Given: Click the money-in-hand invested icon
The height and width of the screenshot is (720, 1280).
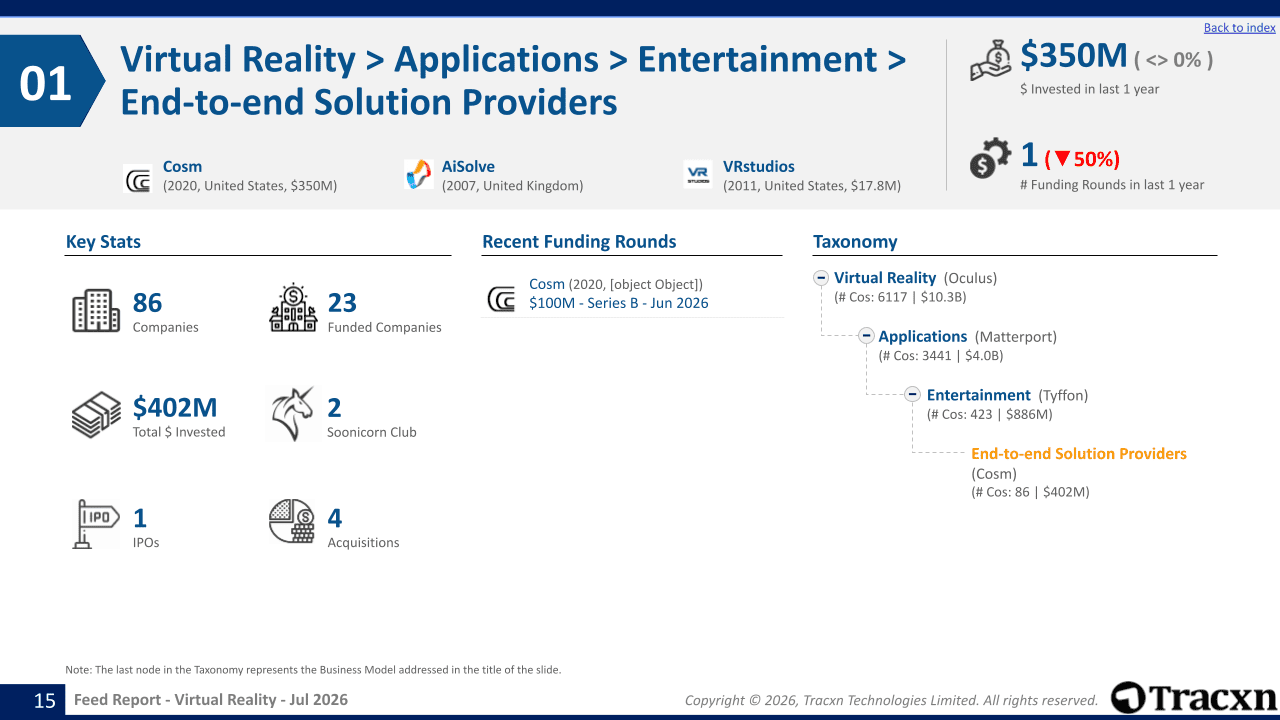Looking at the screenshot, I should coord(991,62).
